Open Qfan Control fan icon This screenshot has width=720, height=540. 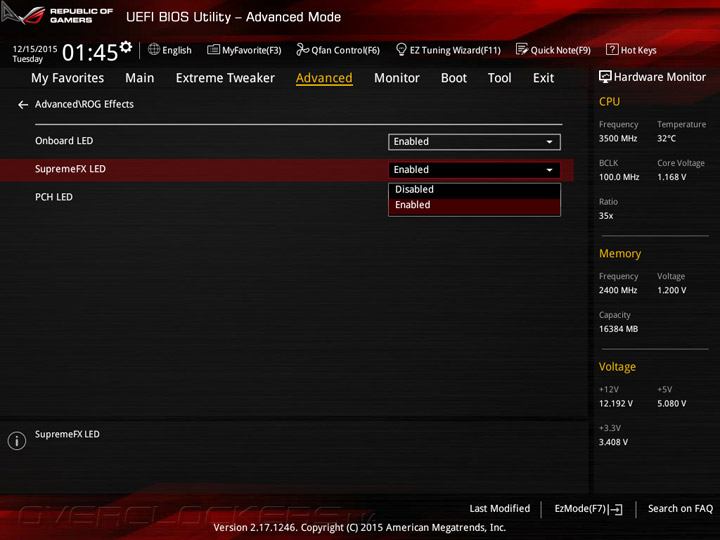pyautogui.click(x=302, y=49)
